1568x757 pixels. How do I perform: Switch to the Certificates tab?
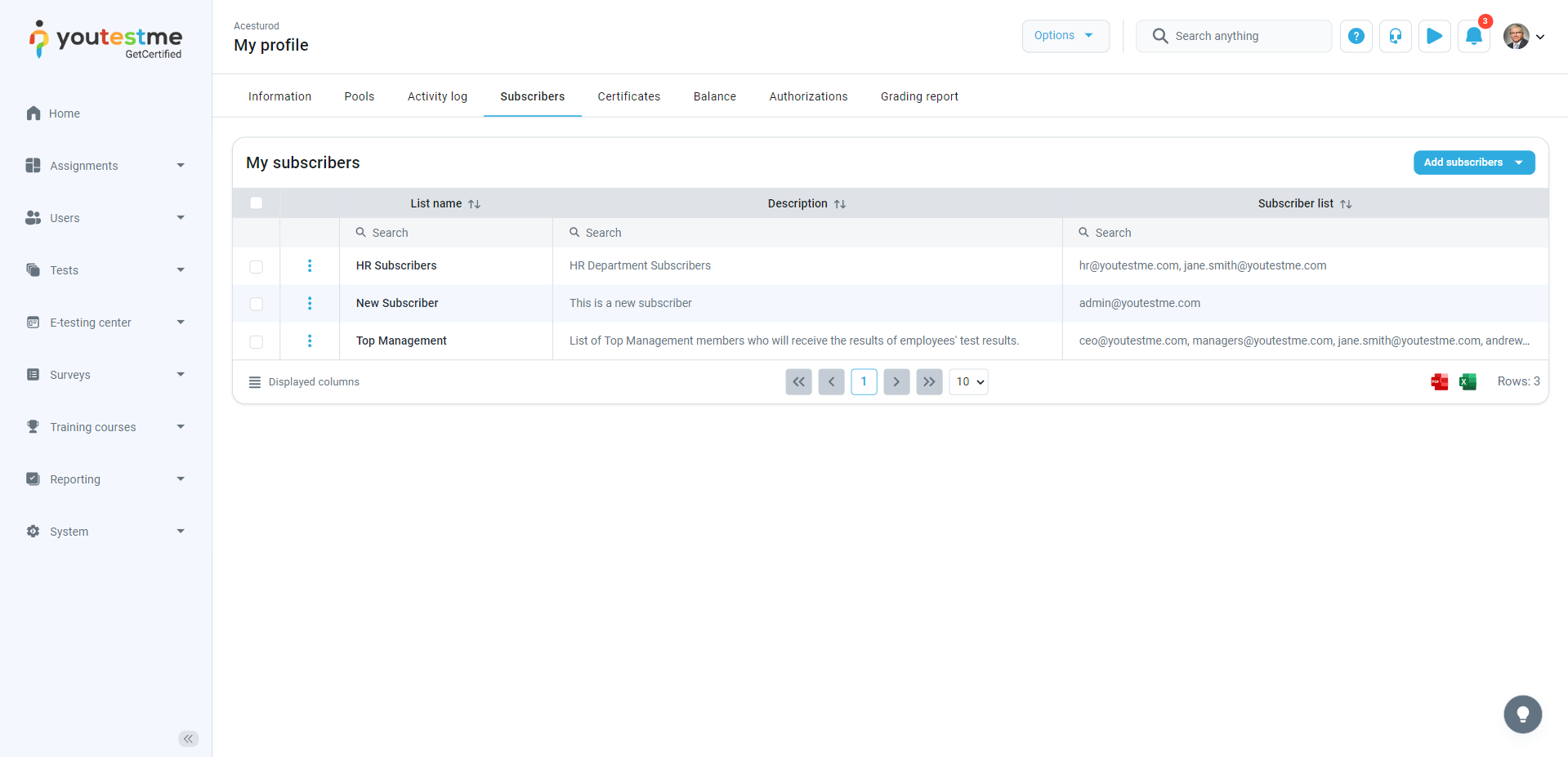pyautogui.click(x=628, y=96)
